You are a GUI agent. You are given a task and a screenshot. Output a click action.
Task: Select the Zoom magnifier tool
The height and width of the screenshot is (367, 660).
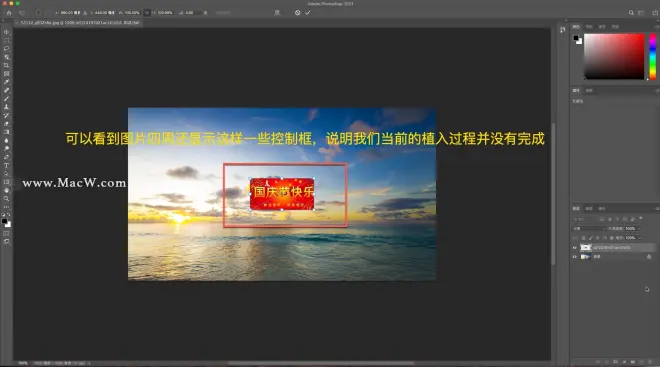(x=6, y=199)
